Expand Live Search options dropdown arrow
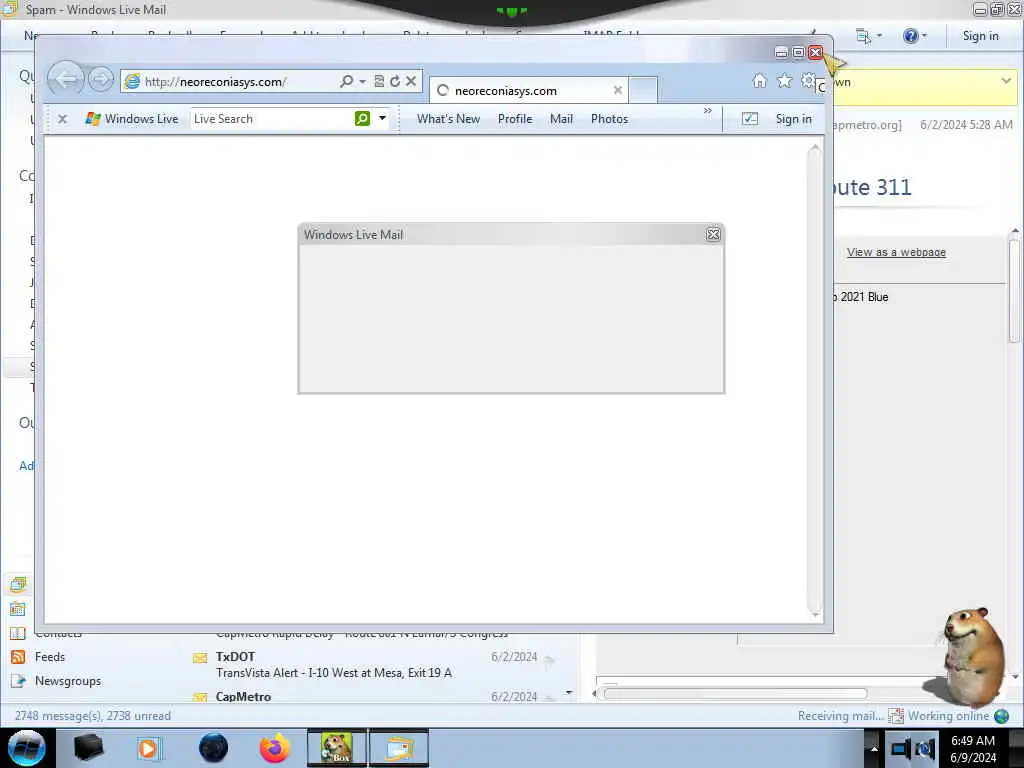 point(382,119)
